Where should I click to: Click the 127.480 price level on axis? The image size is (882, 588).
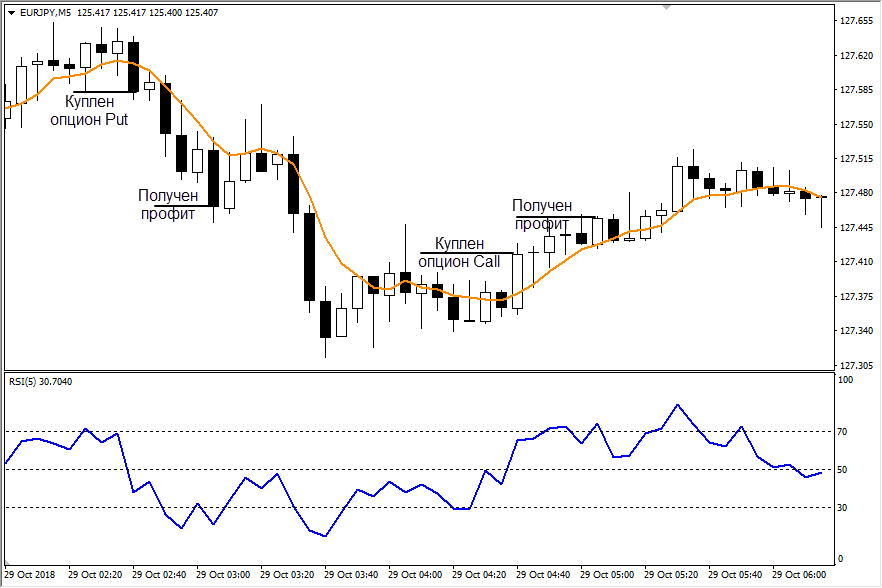click(855, 193)
